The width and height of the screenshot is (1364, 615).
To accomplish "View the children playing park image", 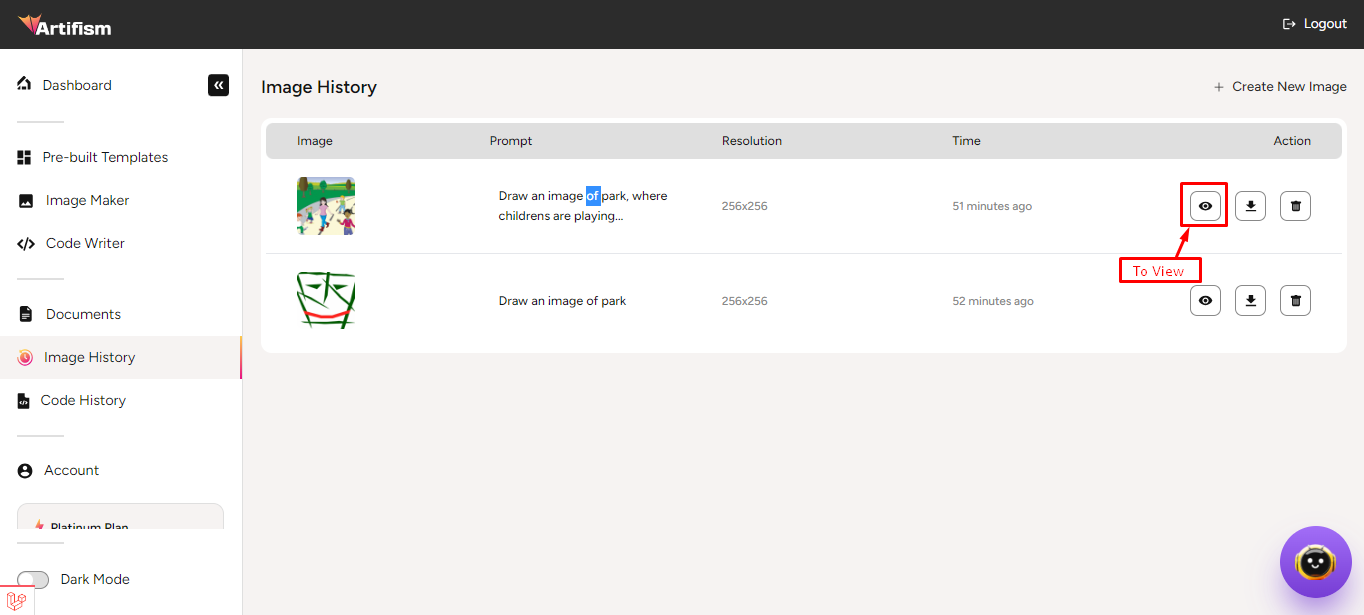I will point(1205,206).
